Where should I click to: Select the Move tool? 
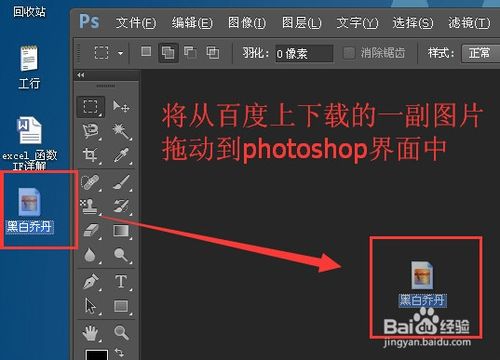(121, 107)
